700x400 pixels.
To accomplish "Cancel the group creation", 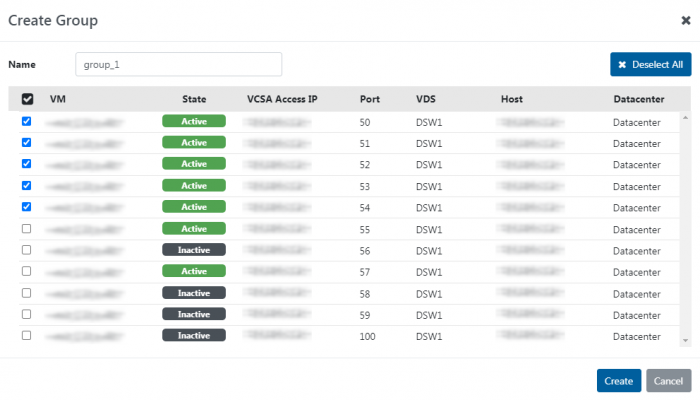I will tap(668, 381).
